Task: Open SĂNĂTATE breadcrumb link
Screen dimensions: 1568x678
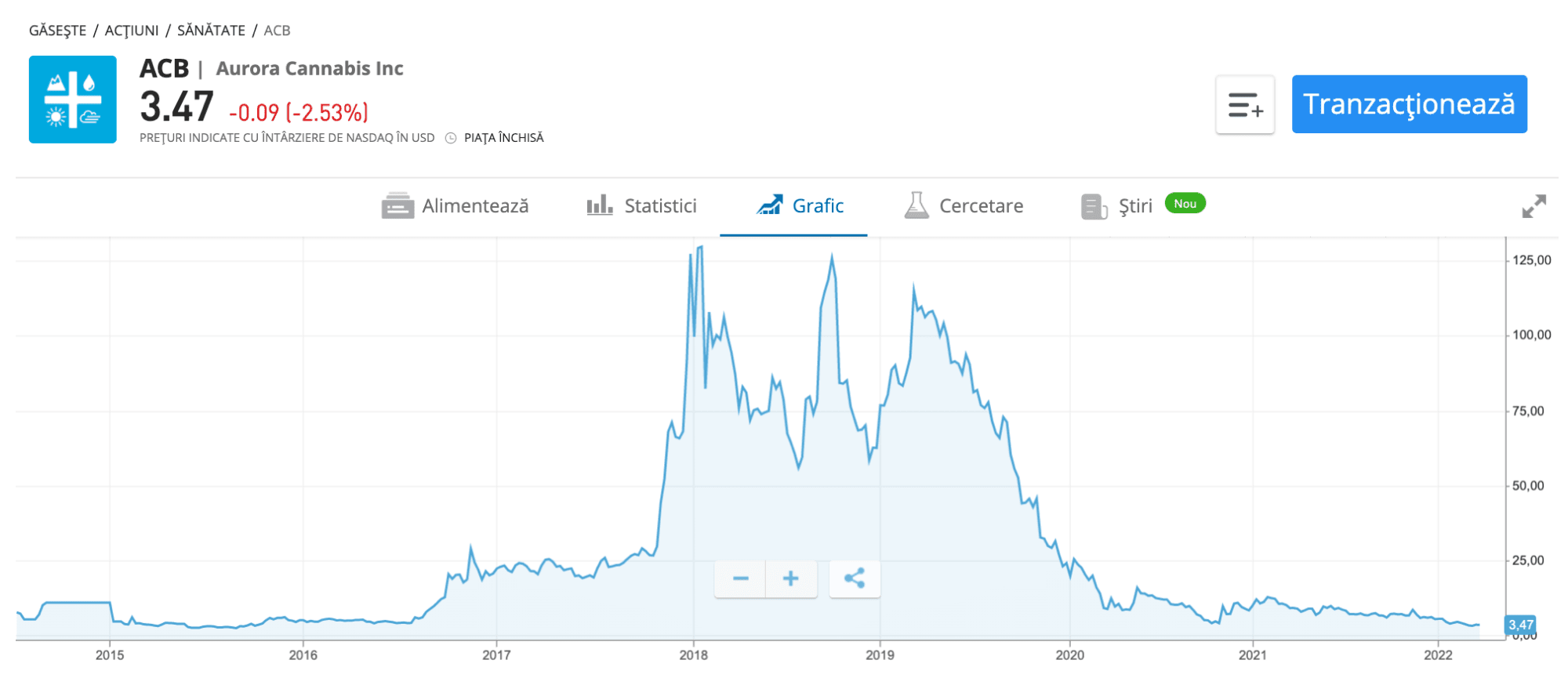Action: [x=211, y=31]
